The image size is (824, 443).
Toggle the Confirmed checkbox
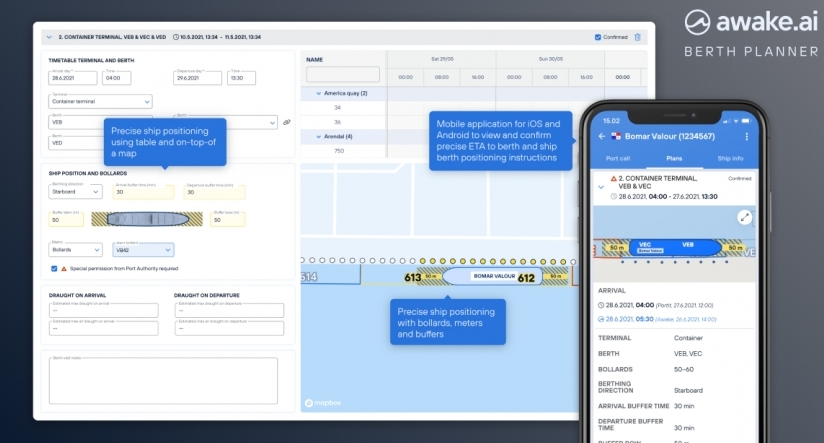tap(598, 37)
